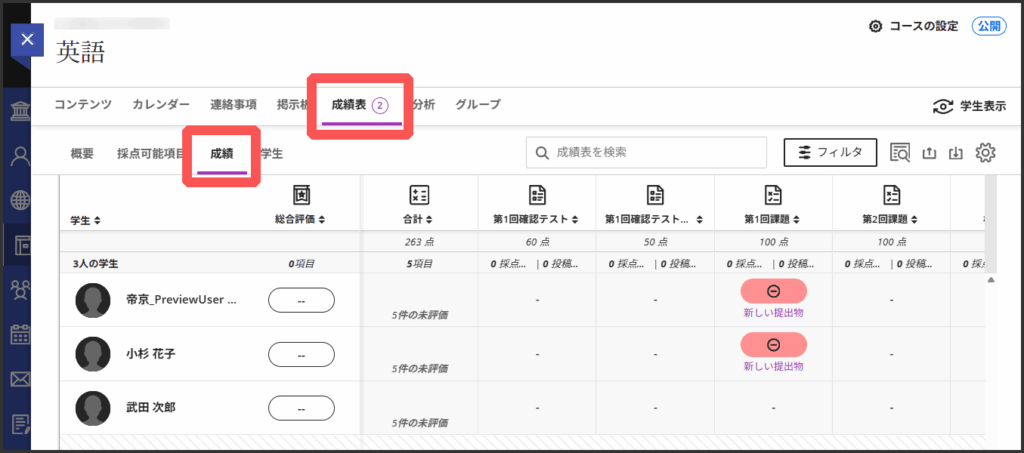Click the フィルタ button

pos(829,152)
